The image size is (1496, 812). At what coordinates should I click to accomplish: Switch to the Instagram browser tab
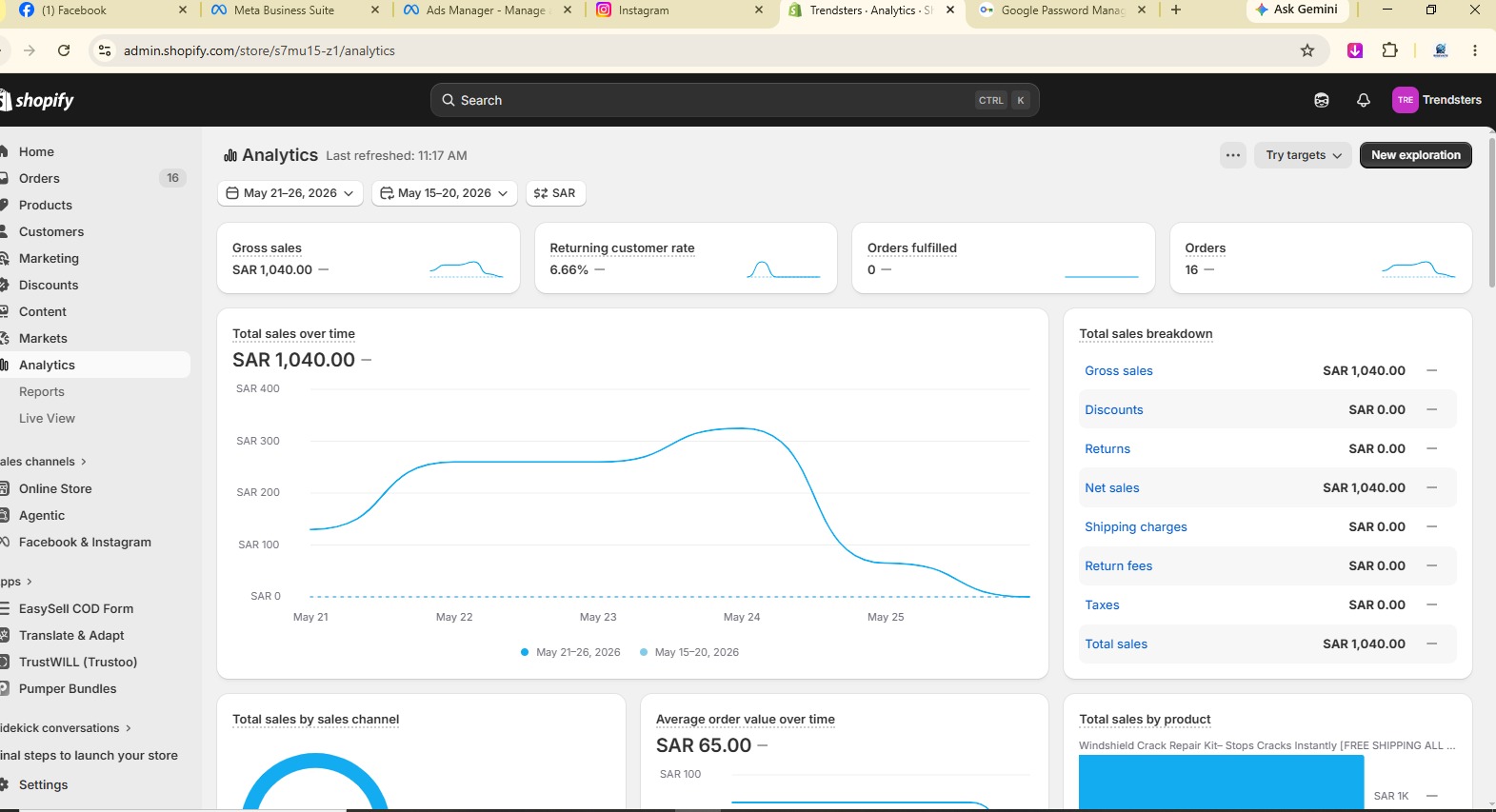click(x=680, y=10)
